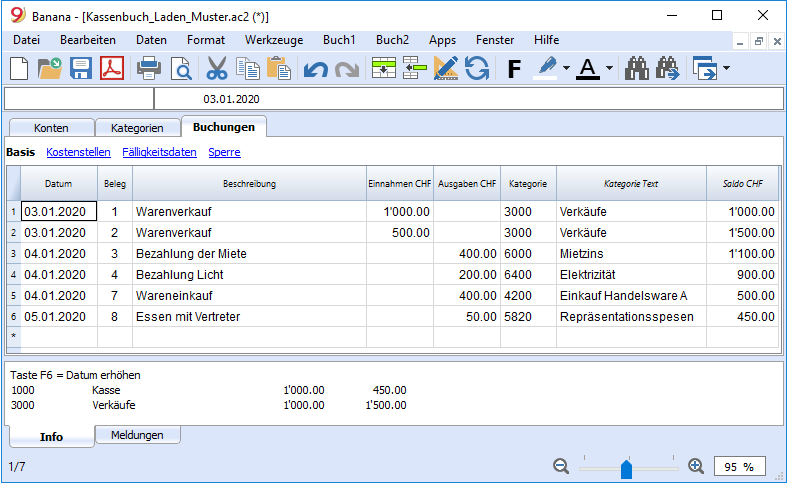Select the Elektrizität category text cell
The image size is (787, 483).
click(631, 275)
